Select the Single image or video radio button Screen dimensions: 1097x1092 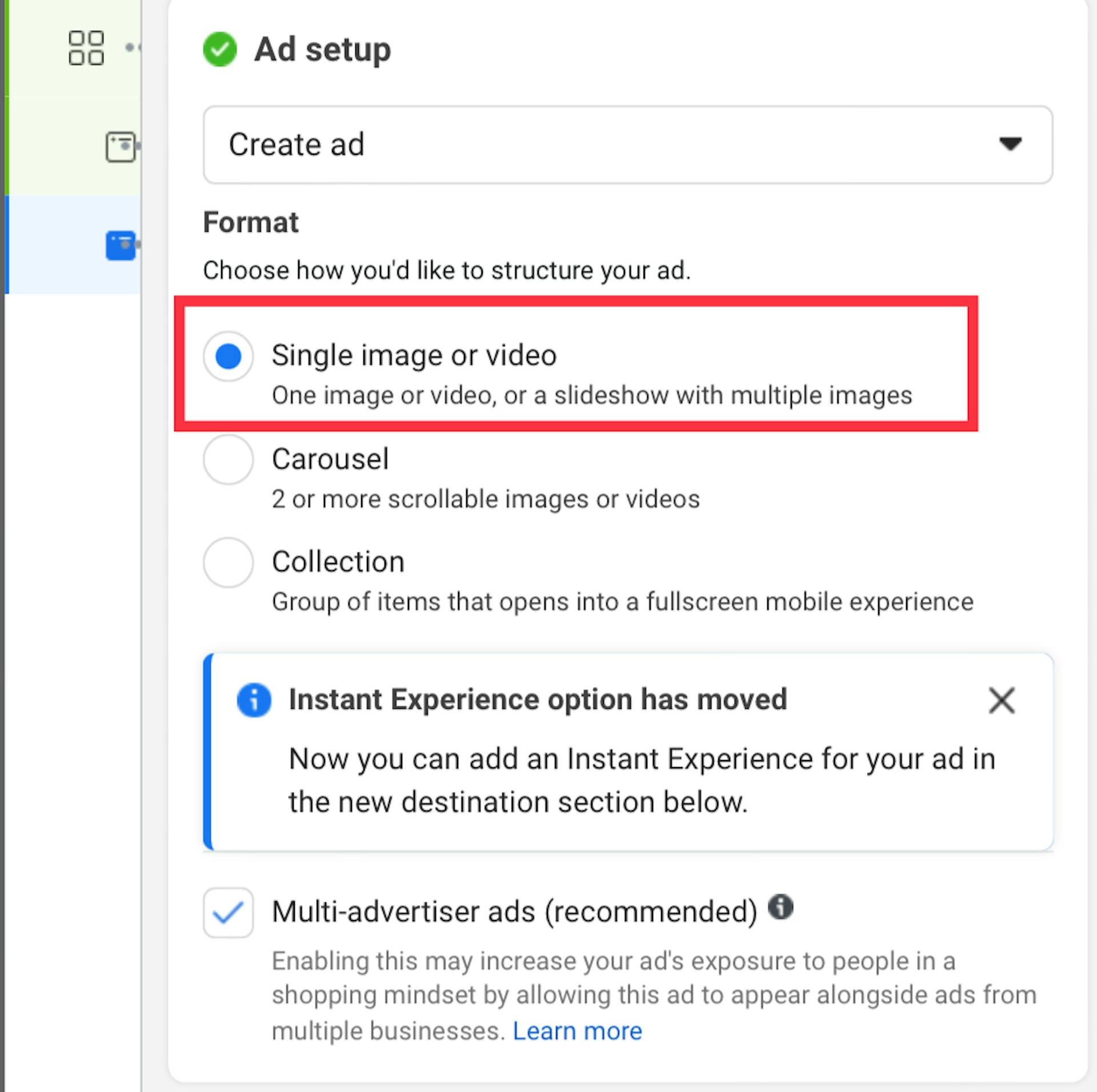[228, 356]
